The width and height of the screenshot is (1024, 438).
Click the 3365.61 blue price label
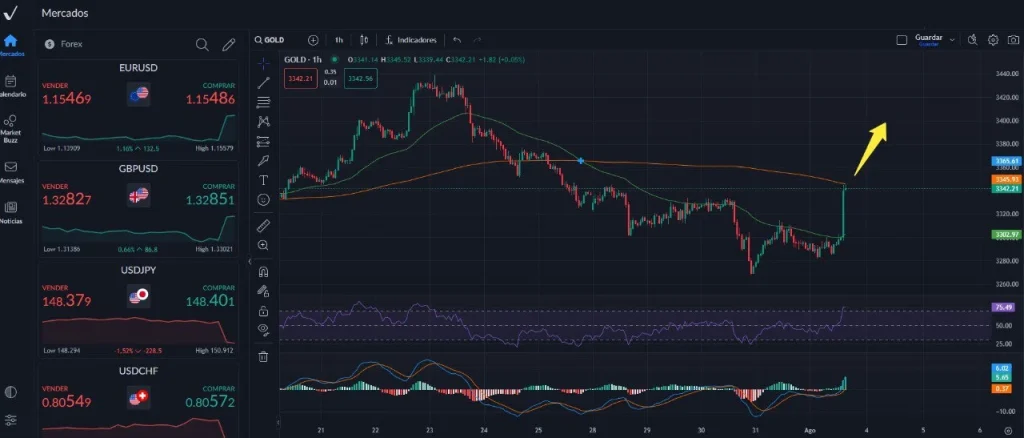pos(1004,161)
